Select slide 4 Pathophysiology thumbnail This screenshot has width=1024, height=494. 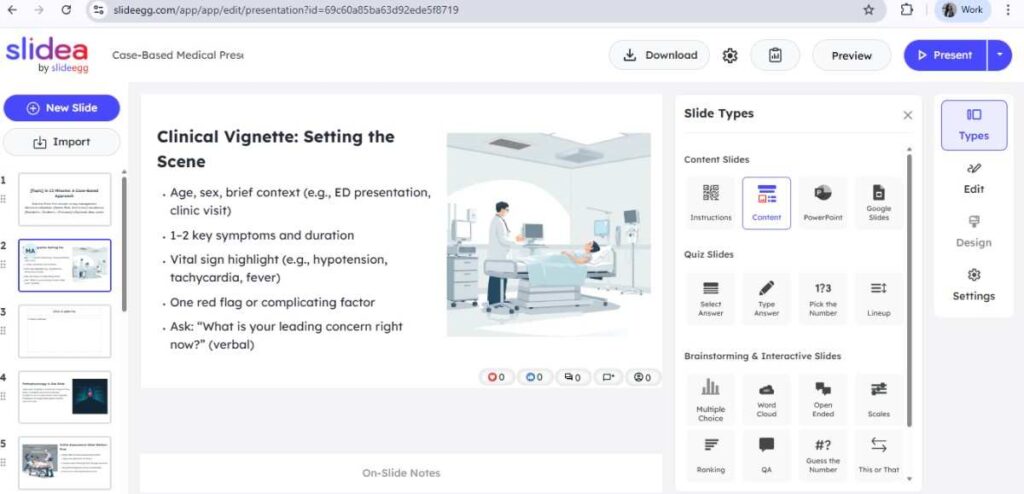pyautogui.click(x=64, y=397)
